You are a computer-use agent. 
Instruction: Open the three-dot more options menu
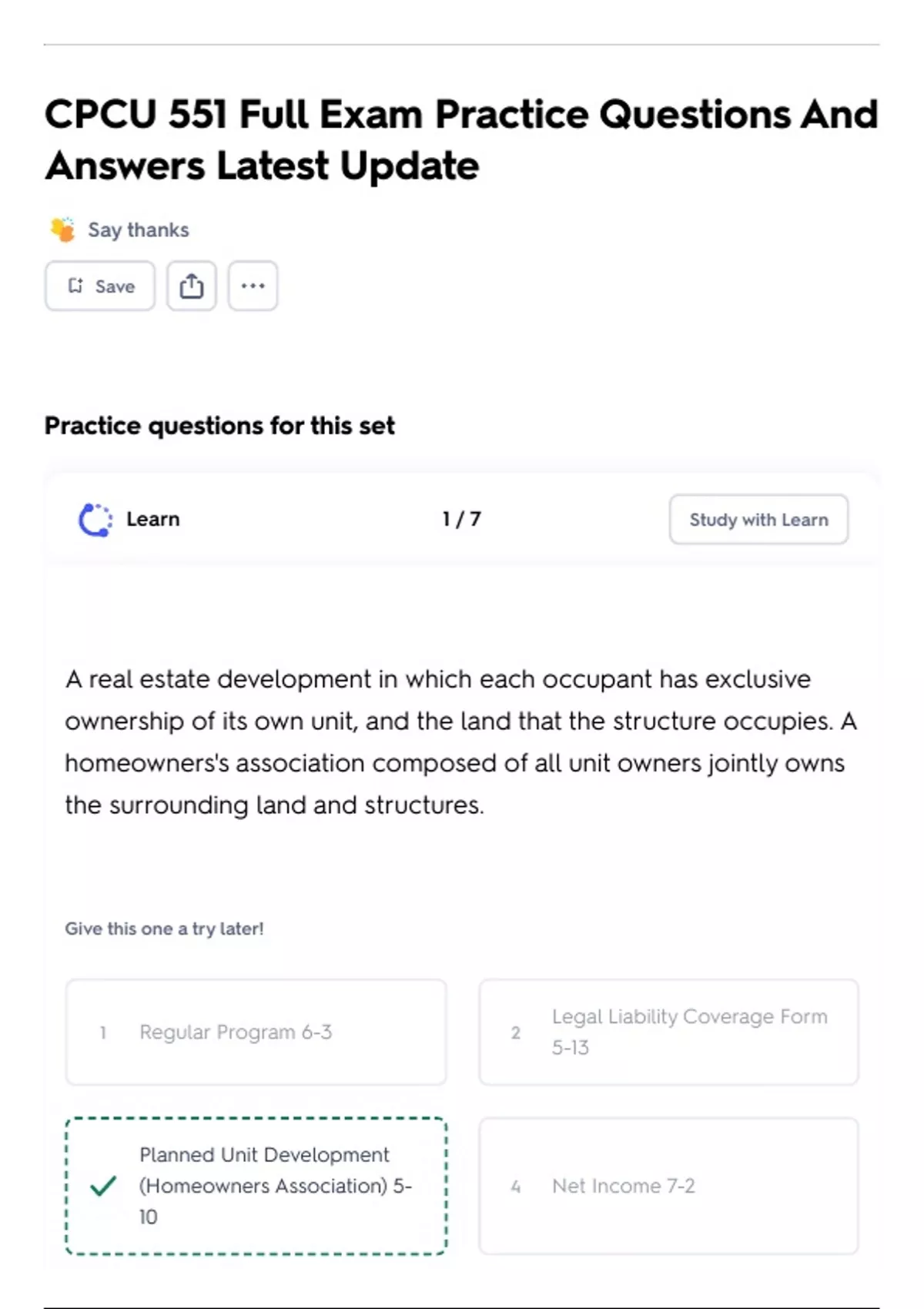[x=253, y=286]
